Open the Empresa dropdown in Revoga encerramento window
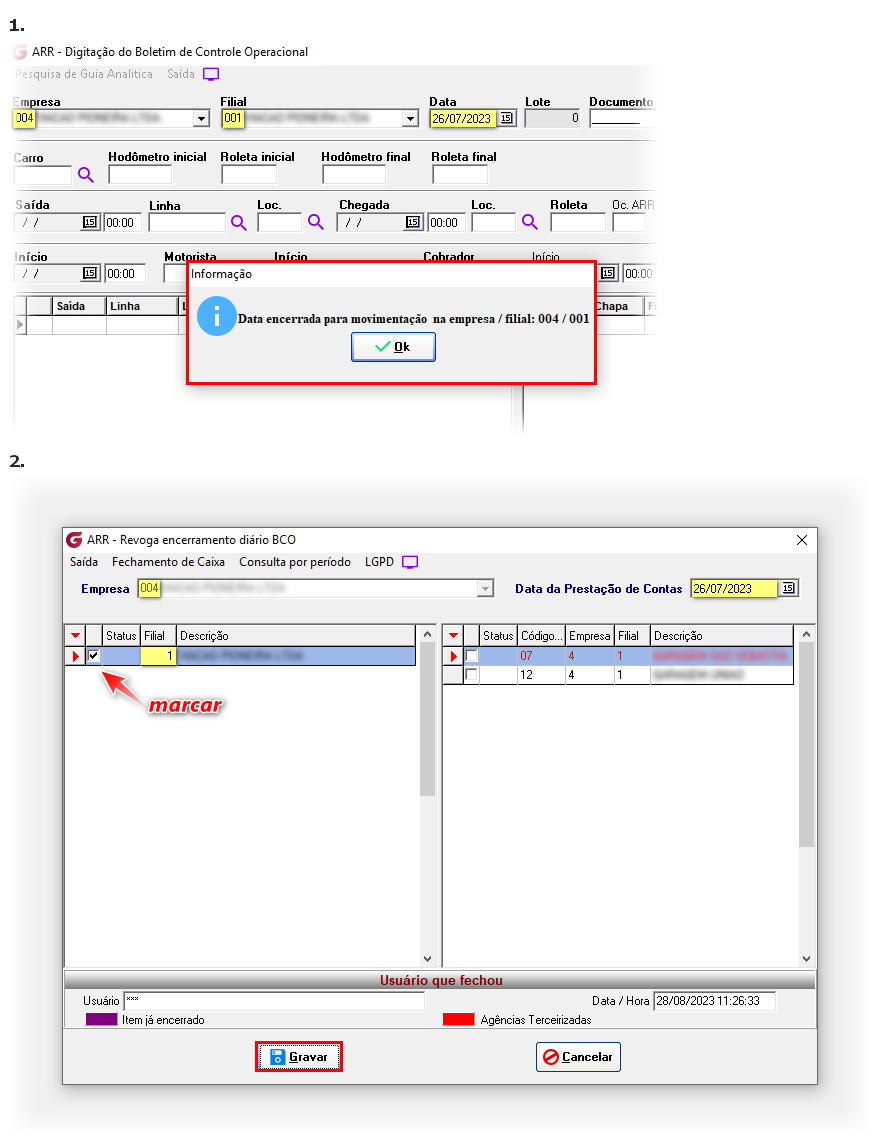The height and width of the screenshot is (1146, 880). point(485,588)
